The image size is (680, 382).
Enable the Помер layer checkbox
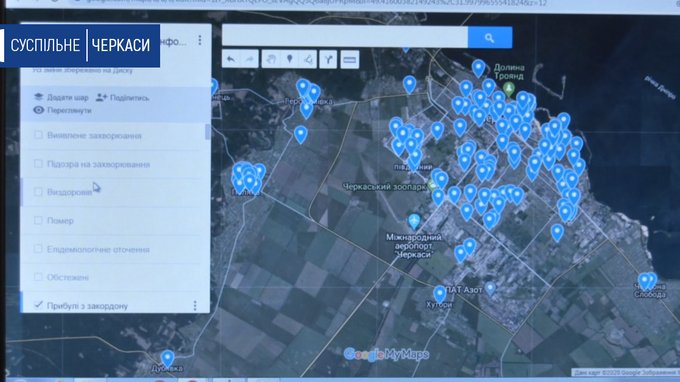click(38, 220)
